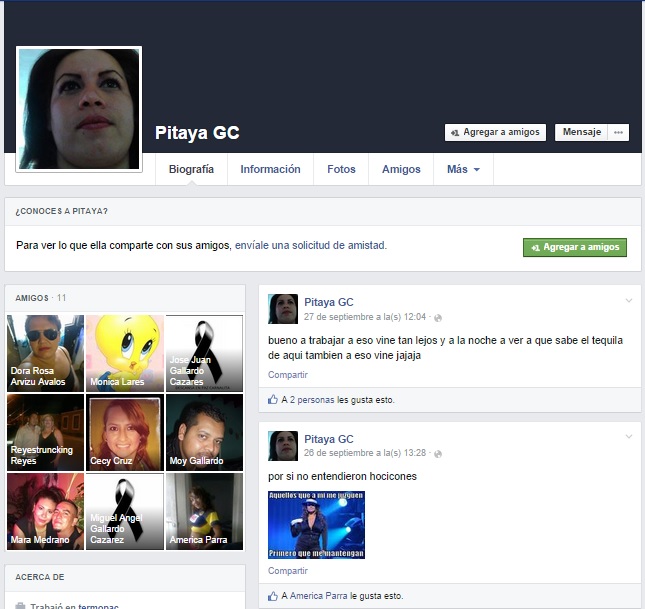Click Compartir under the first post
Viewport: 645px width, 609px height.
pos(288,375)
